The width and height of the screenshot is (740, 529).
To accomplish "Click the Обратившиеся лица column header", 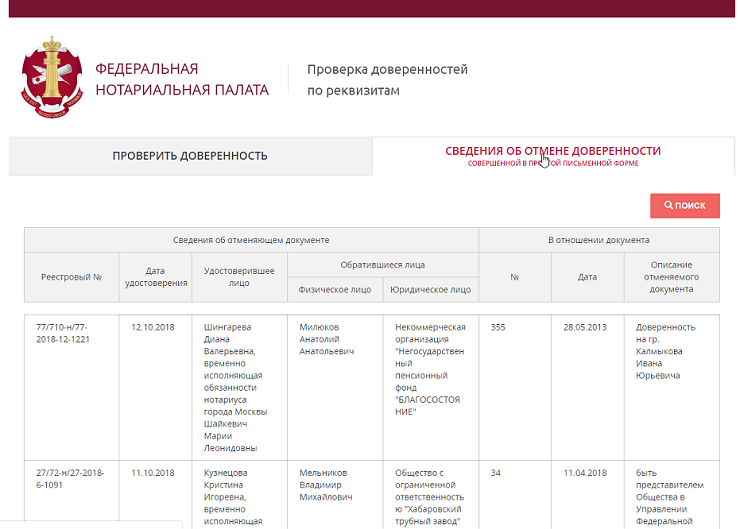I will [383, 265].
